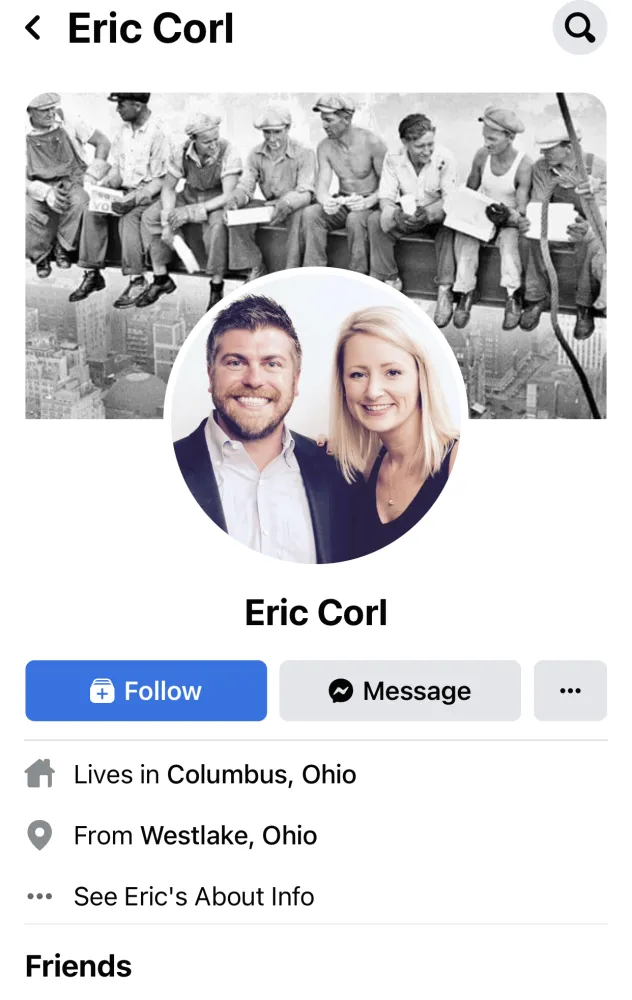Expand See Eric's About Info
This screenshot has height=1000, width=632.
pyautogui.click(x=194, y=896)
